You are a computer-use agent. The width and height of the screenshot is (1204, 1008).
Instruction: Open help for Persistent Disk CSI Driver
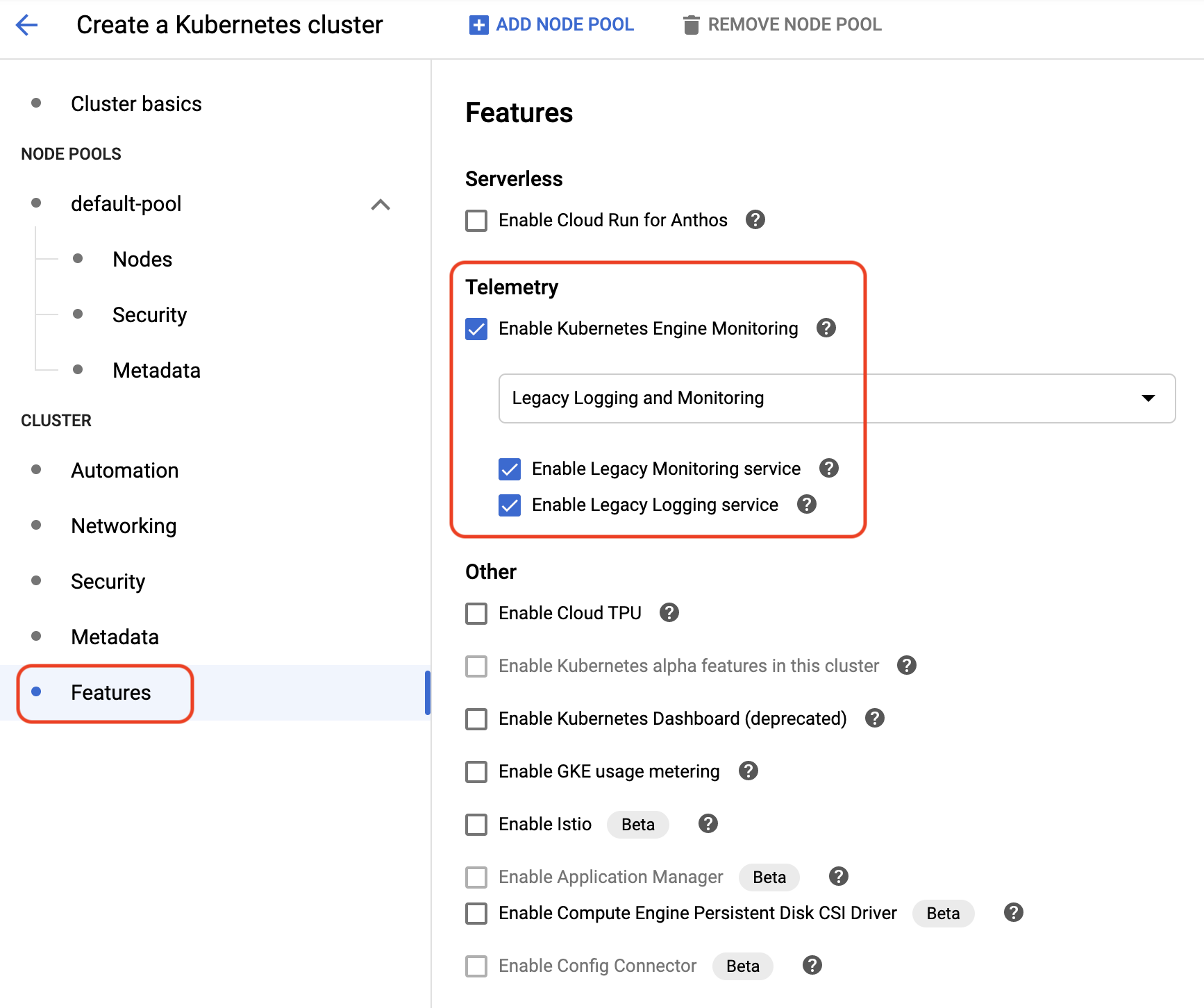click(1013, 912)
